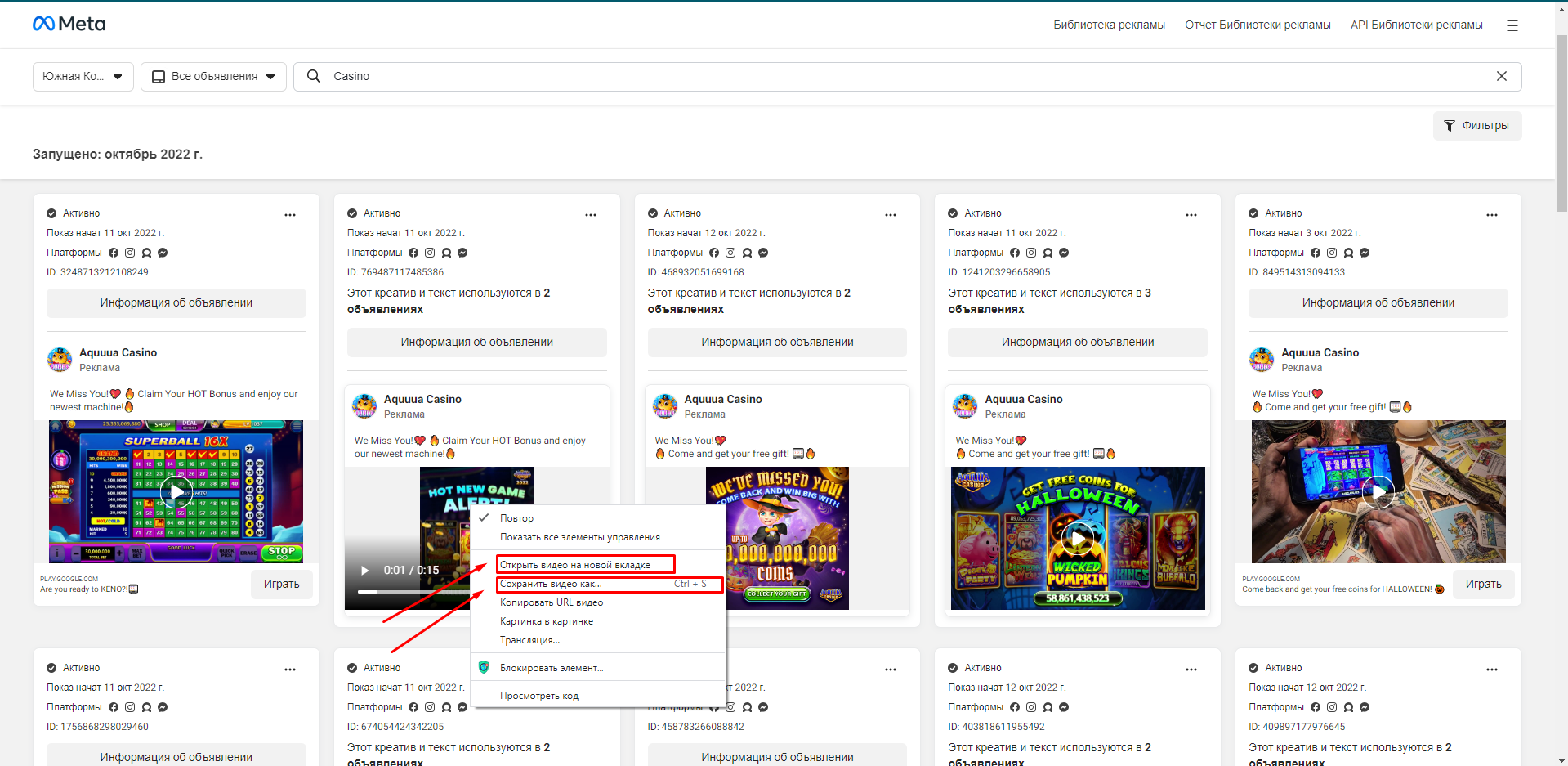Click the Aquuua Casino avatar in first ad card
The width and height of the screenshot is (1568, 766).
[60, 359]
